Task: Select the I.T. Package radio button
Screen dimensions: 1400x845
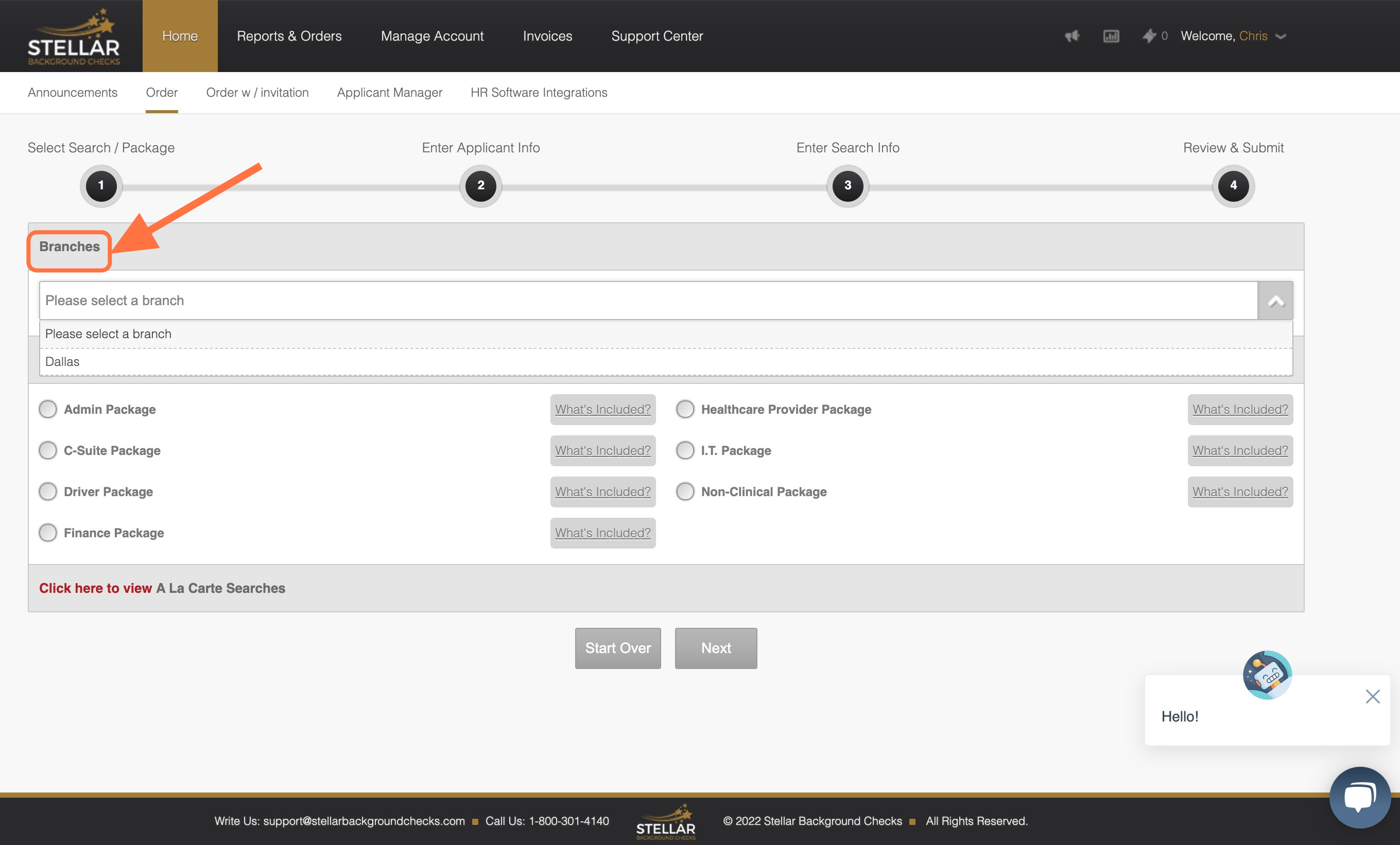Action: click(685, 450)
